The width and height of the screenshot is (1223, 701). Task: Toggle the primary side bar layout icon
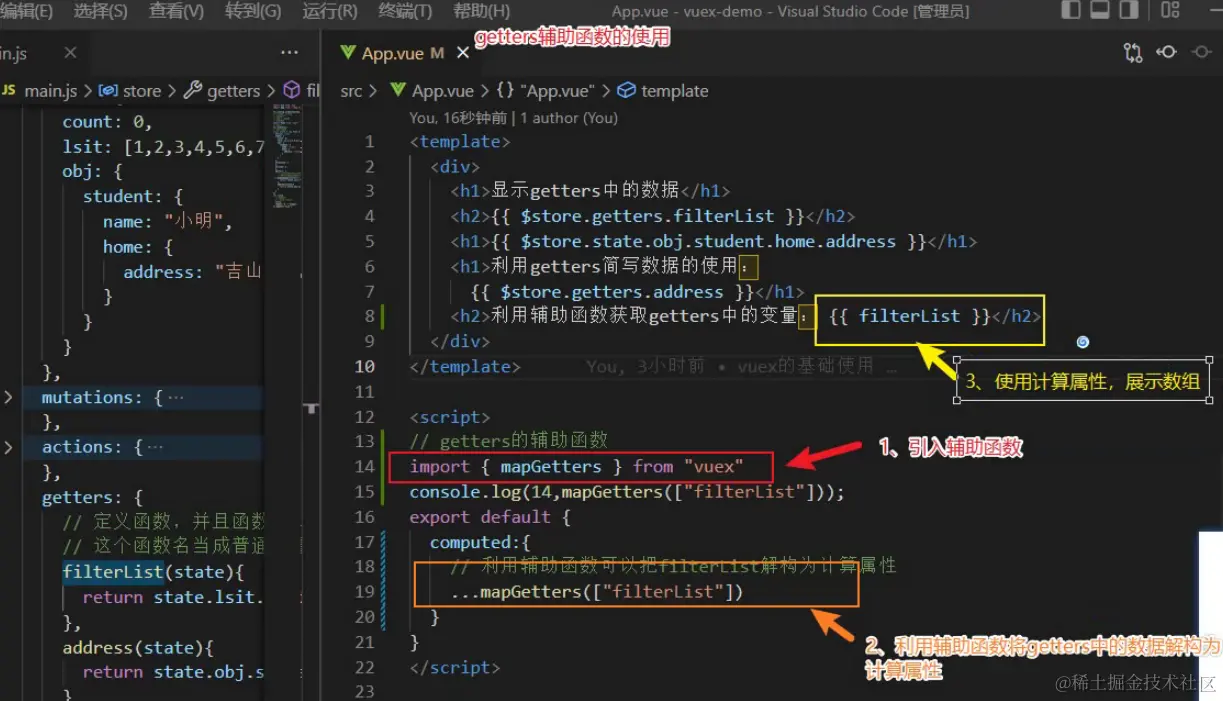coord(1071,11)
